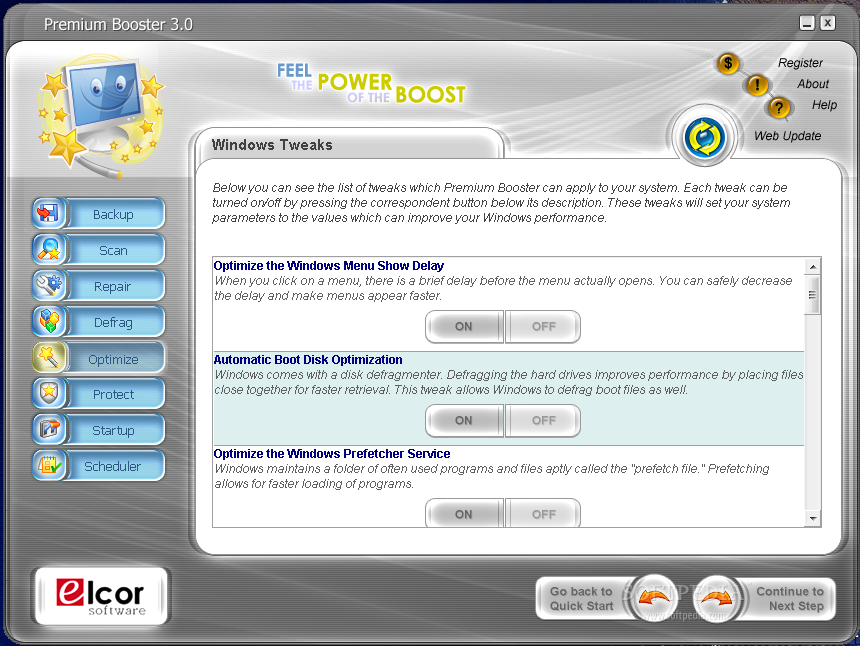Click the Elcor software logo
This screenshot has width=860, height=646.
tap(101, 596)
